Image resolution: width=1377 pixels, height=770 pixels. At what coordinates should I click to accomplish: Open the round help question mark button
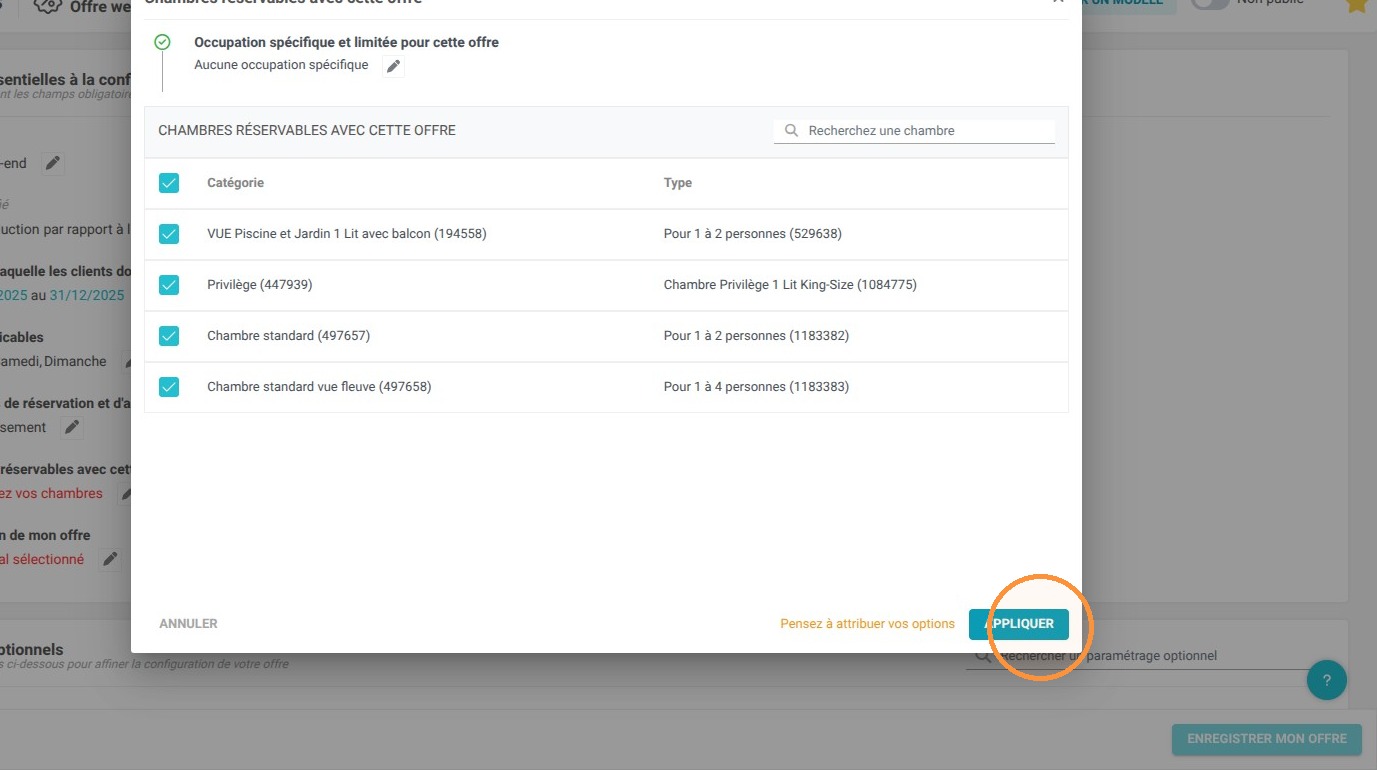coord(1326,680)
